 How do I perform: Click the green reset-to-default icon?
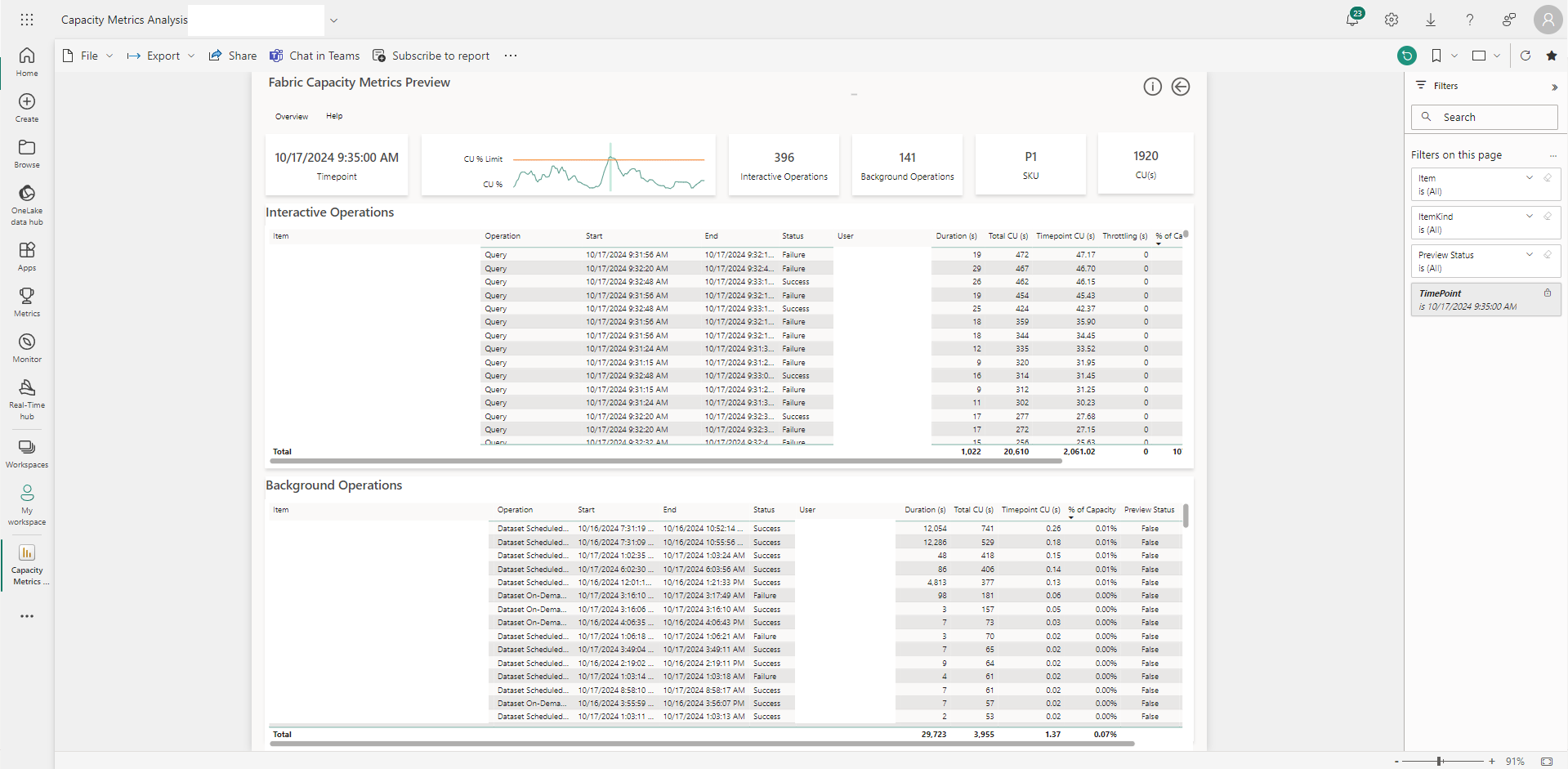[1407, 56]
